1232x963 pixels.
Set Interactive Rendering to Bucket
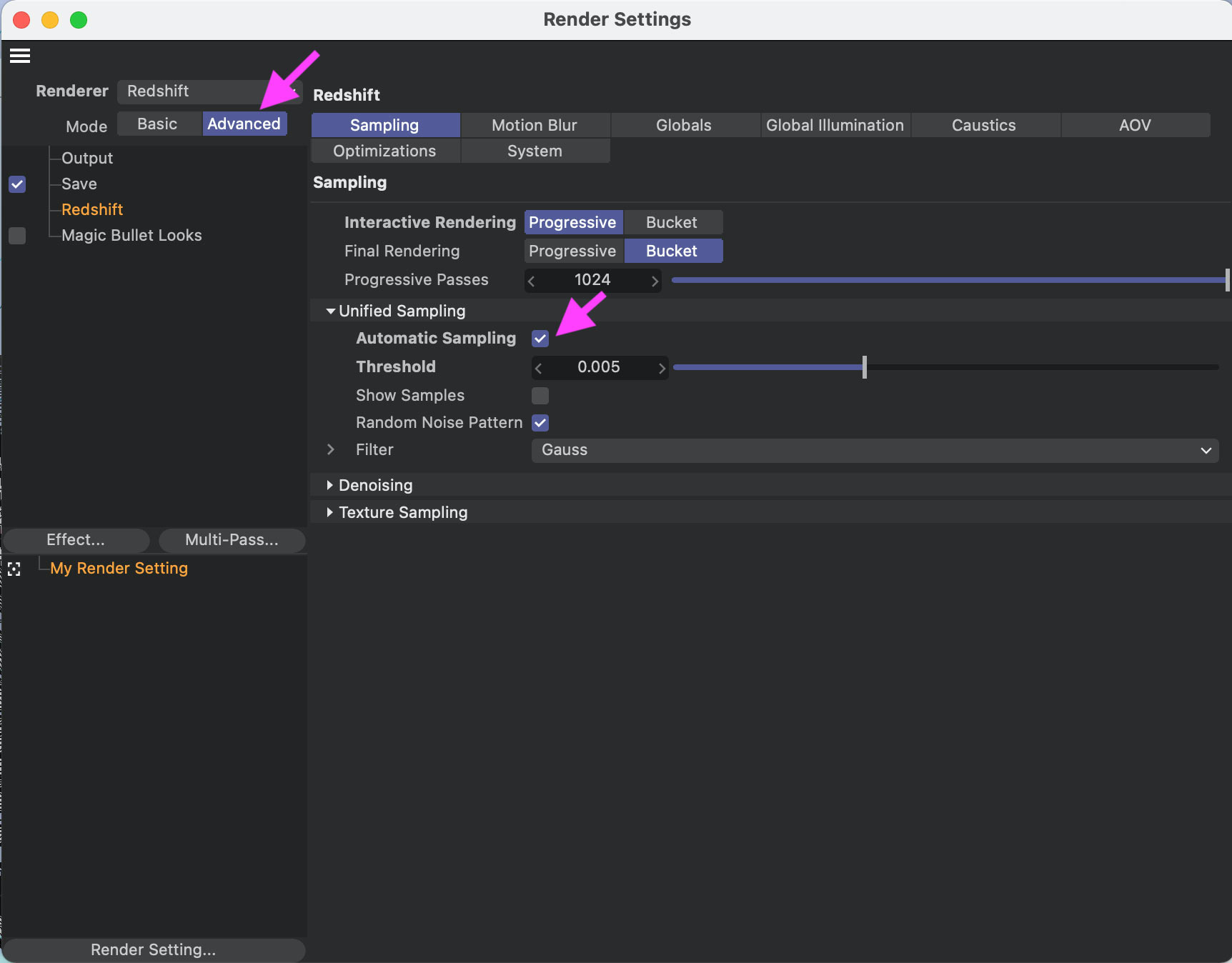[672, 222]
